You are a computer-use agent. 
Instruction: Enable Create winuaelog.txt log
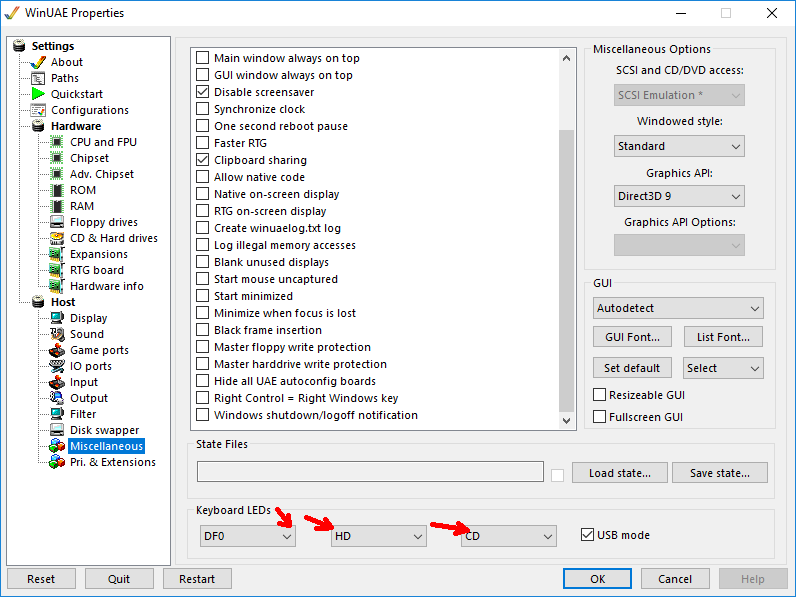pyautogui.click(x=203, y=228)
